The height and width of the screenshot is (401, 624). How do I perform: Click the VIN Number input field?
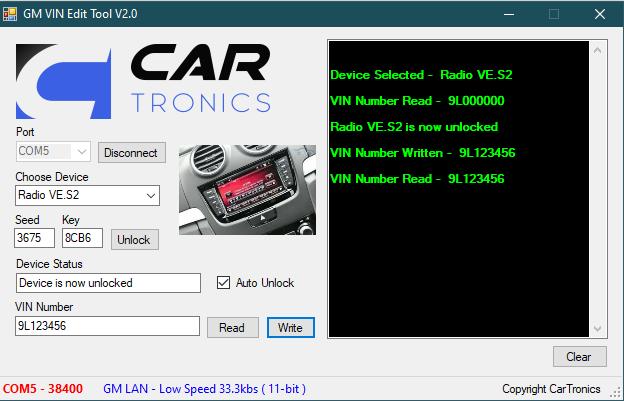pos(107,326)
